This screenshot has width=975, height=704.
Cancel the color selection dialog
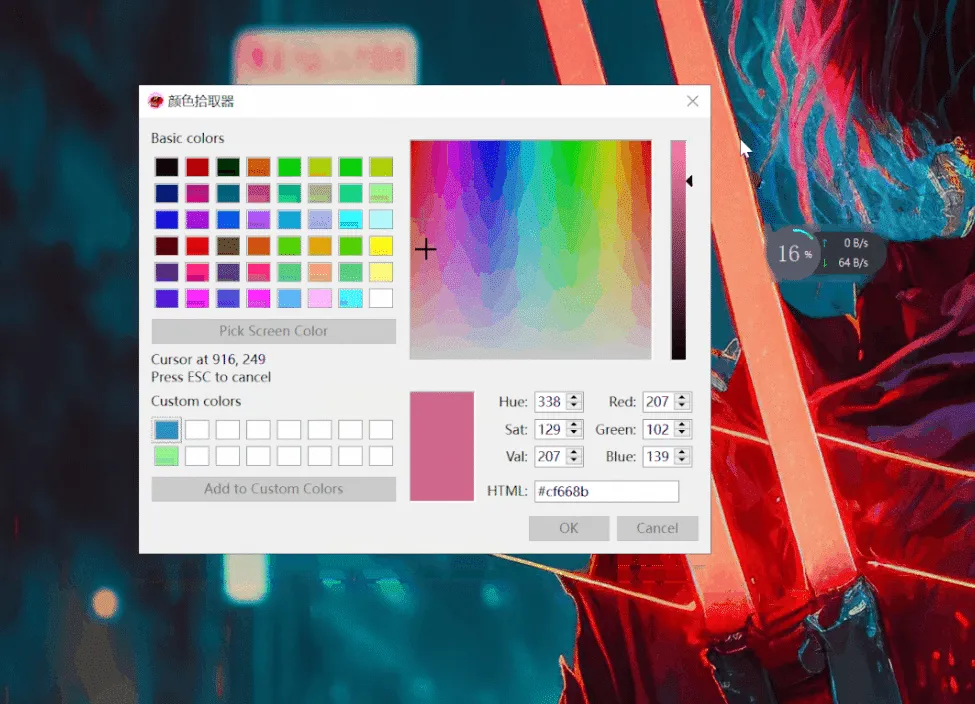(x=657, y=528)
